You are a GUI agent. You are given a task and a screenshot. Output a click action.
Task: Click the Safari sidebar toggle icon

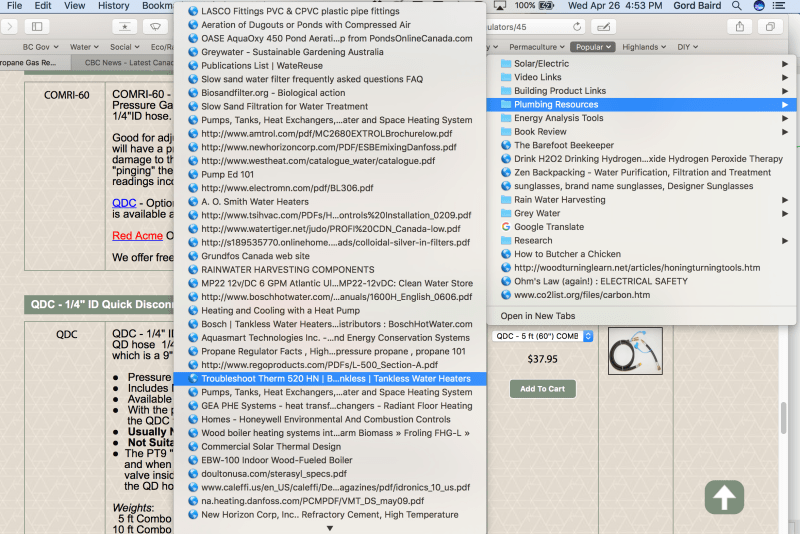click(37, 26)
